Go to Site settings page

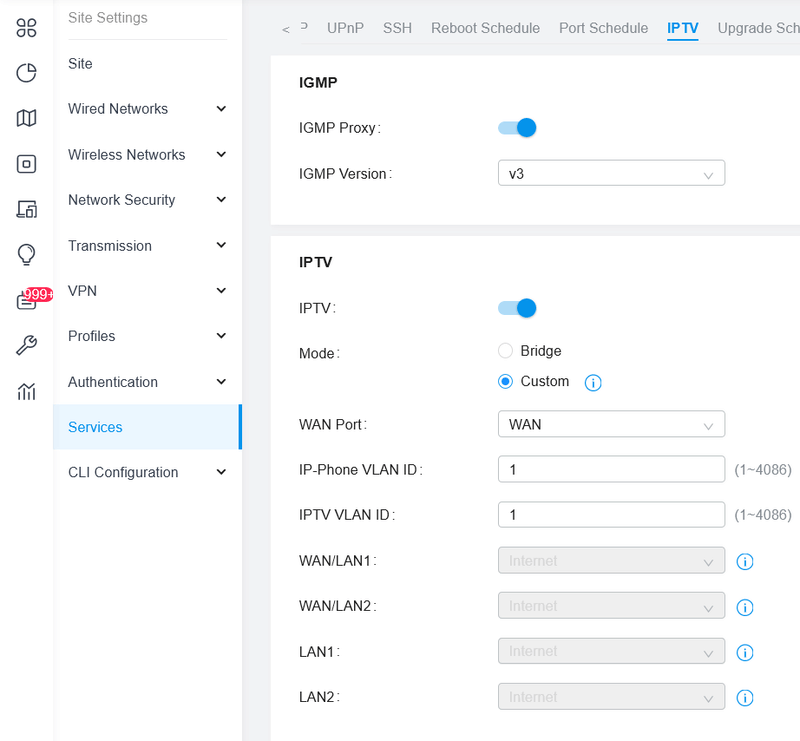tap(80, 64)
